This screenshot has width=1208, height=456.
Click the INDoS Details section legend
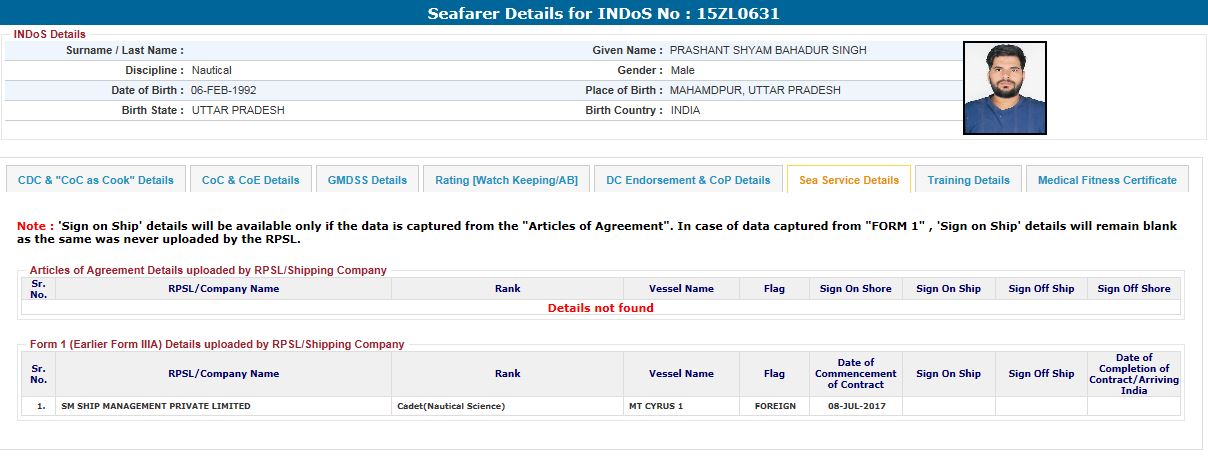pos(50,34)
